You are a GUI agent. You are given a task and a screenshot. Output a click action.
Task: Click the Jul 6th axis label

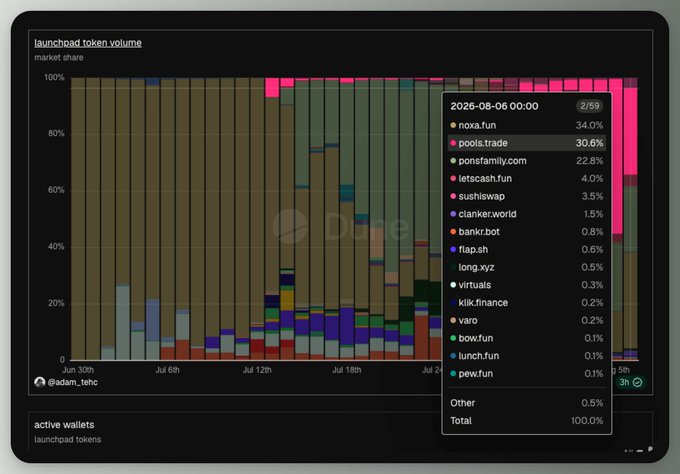click(167, 370)
